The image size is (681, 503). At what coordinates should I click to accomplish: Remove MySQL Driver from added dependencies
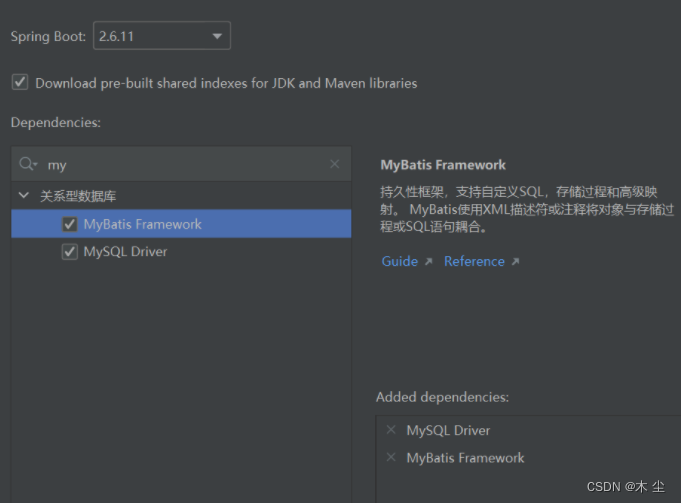(x=391, y=430)
